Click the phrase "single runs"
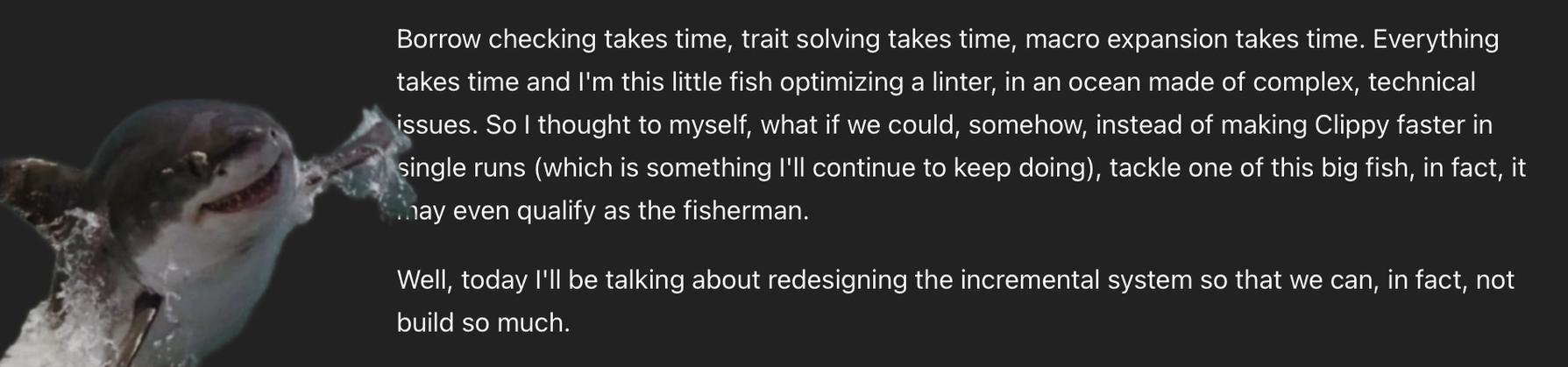Image resolution: width=1568 pixels, height=367 pixels. (461, 168)
